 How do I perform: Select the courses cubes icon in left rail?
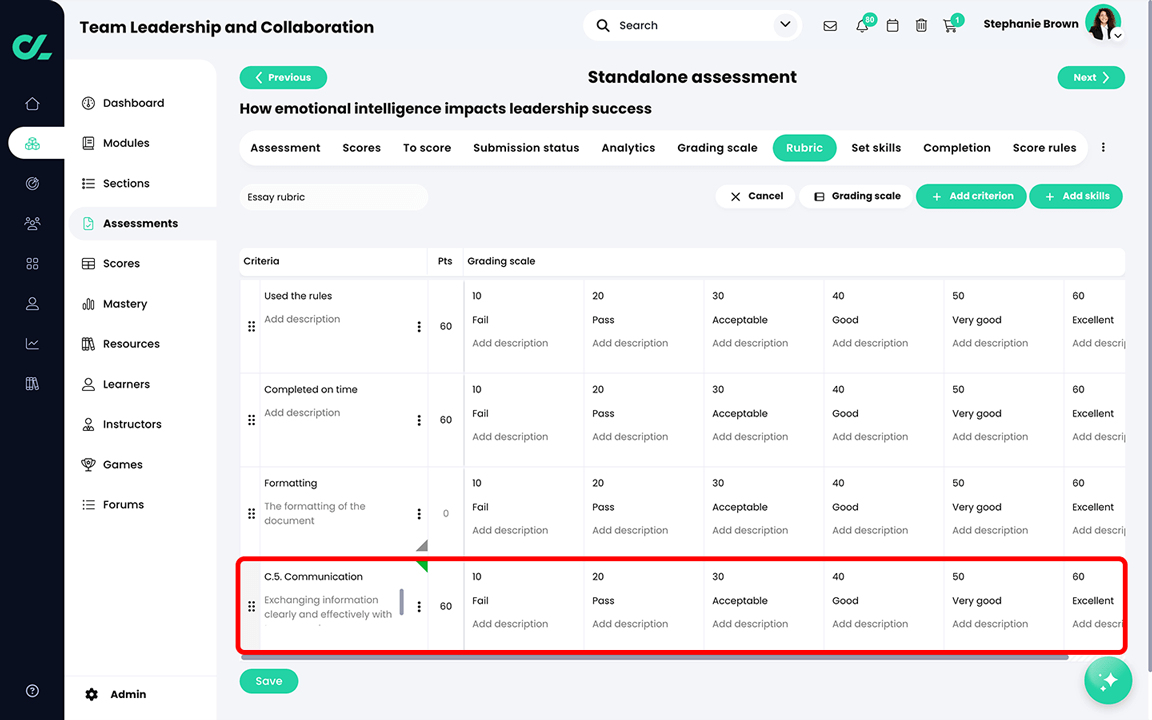32,143
